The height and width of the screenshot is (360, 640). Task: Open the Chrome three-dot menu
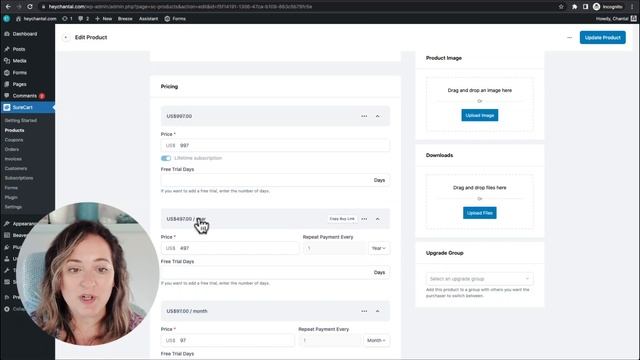pos(632,7)
